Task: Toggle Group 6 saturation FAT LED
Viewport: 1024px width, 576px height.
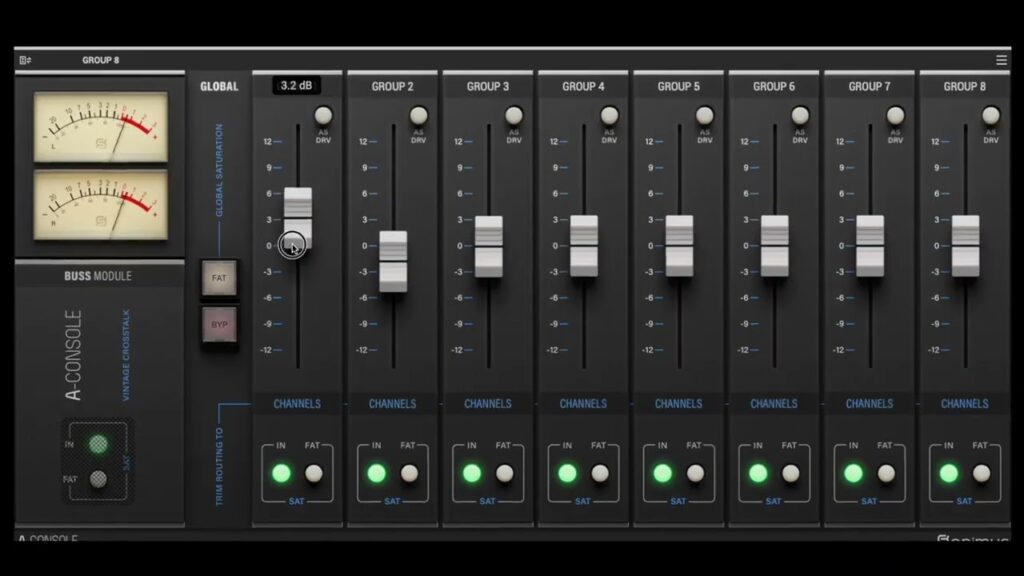Action: [x=791, y=473]
